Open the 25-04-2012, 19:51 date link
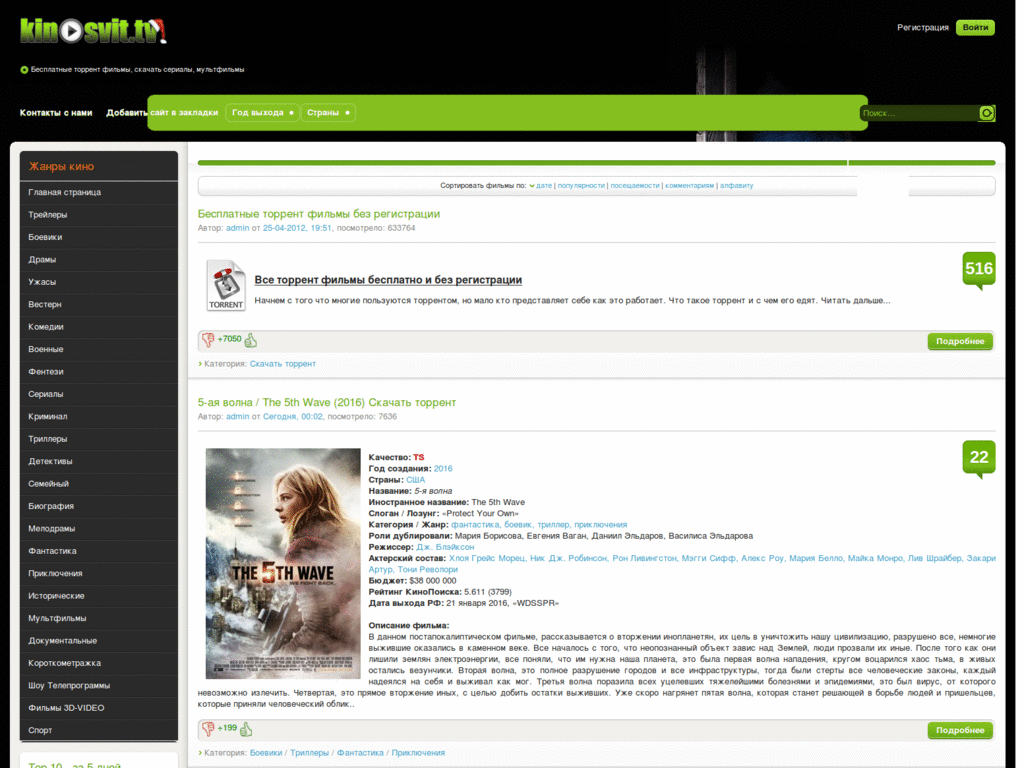 coord(296,228)
